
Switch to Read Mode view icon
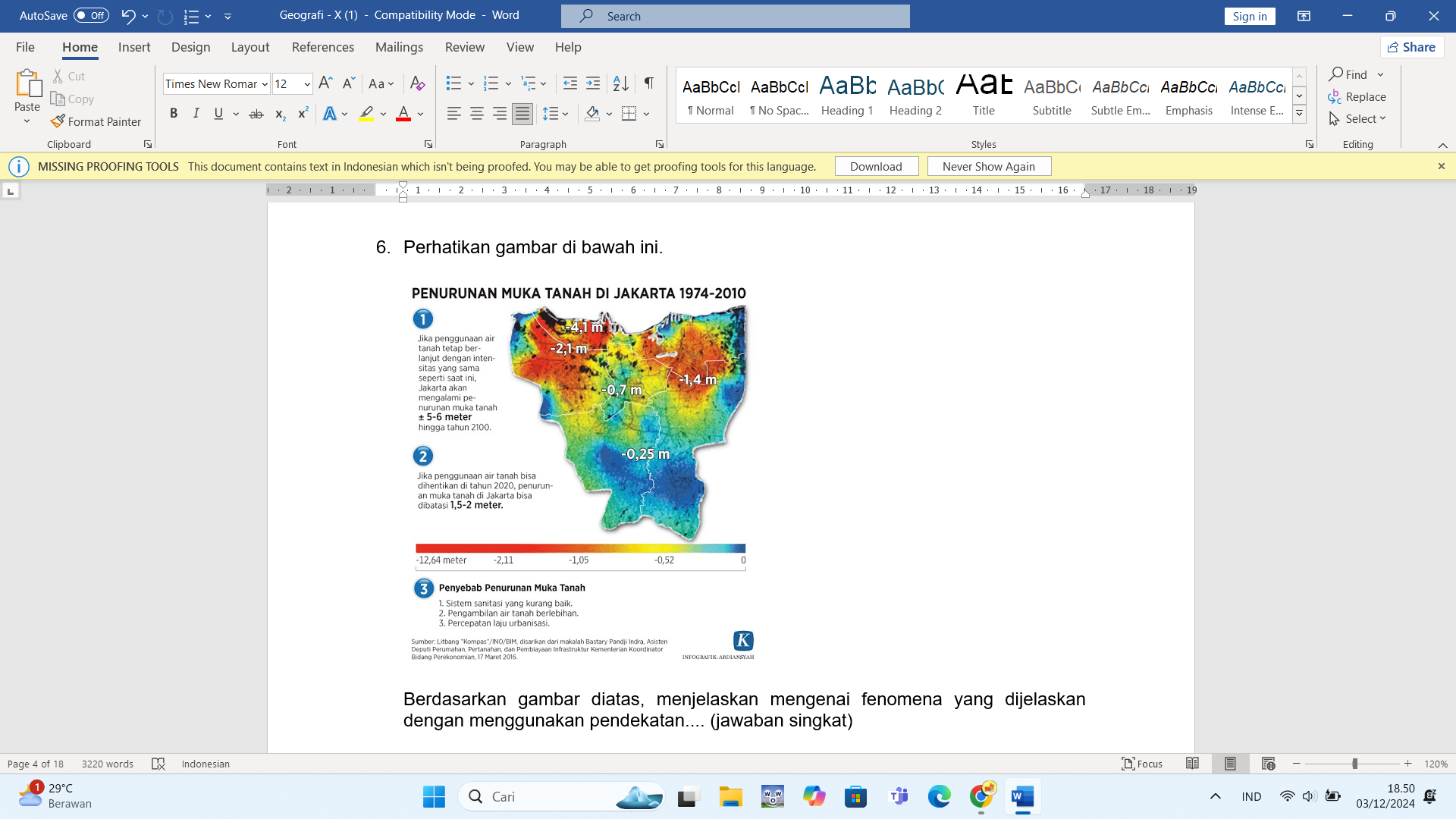(1192, 764)
